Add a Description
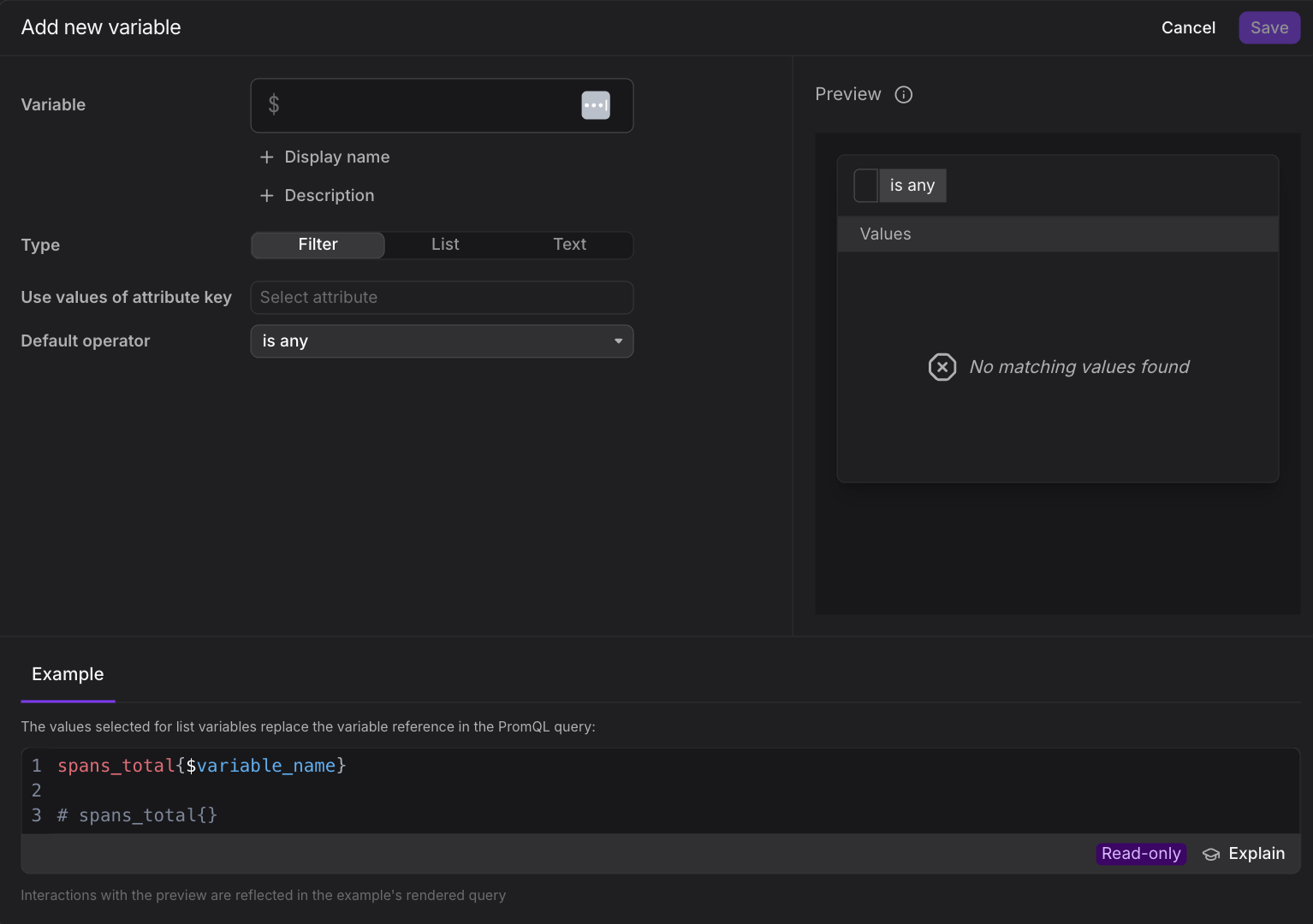Screen dimensions: 1313x924 (318, 196)
